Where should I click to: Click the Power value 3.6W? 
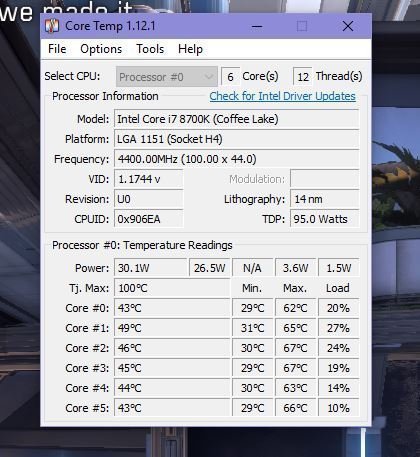(x=295, y=268)
